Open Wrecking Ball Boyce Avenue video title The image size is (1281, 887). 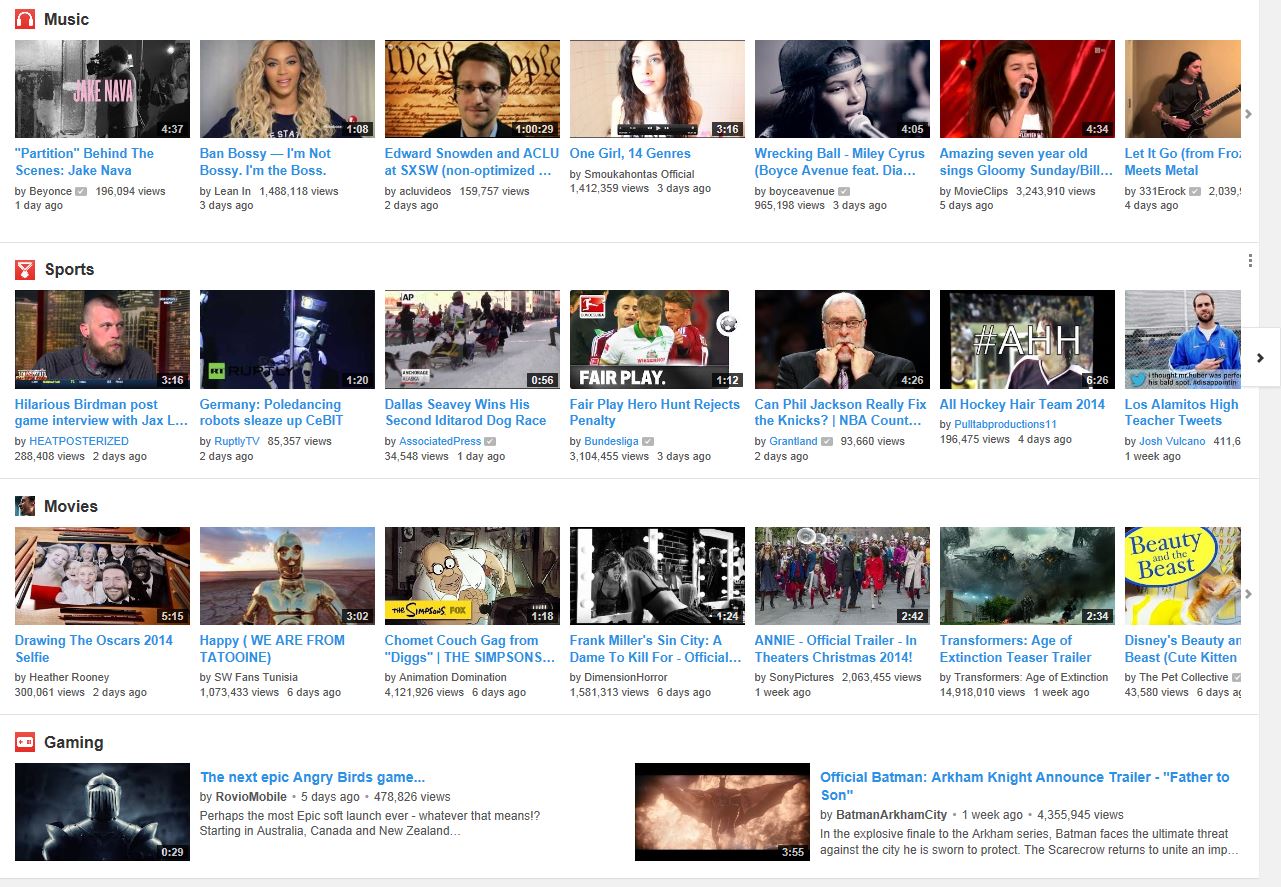pos(840,162)
